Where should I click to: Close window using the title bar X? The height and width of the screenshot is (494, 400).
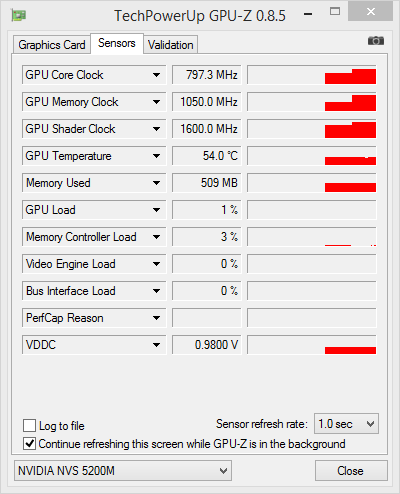coord(370,12)
